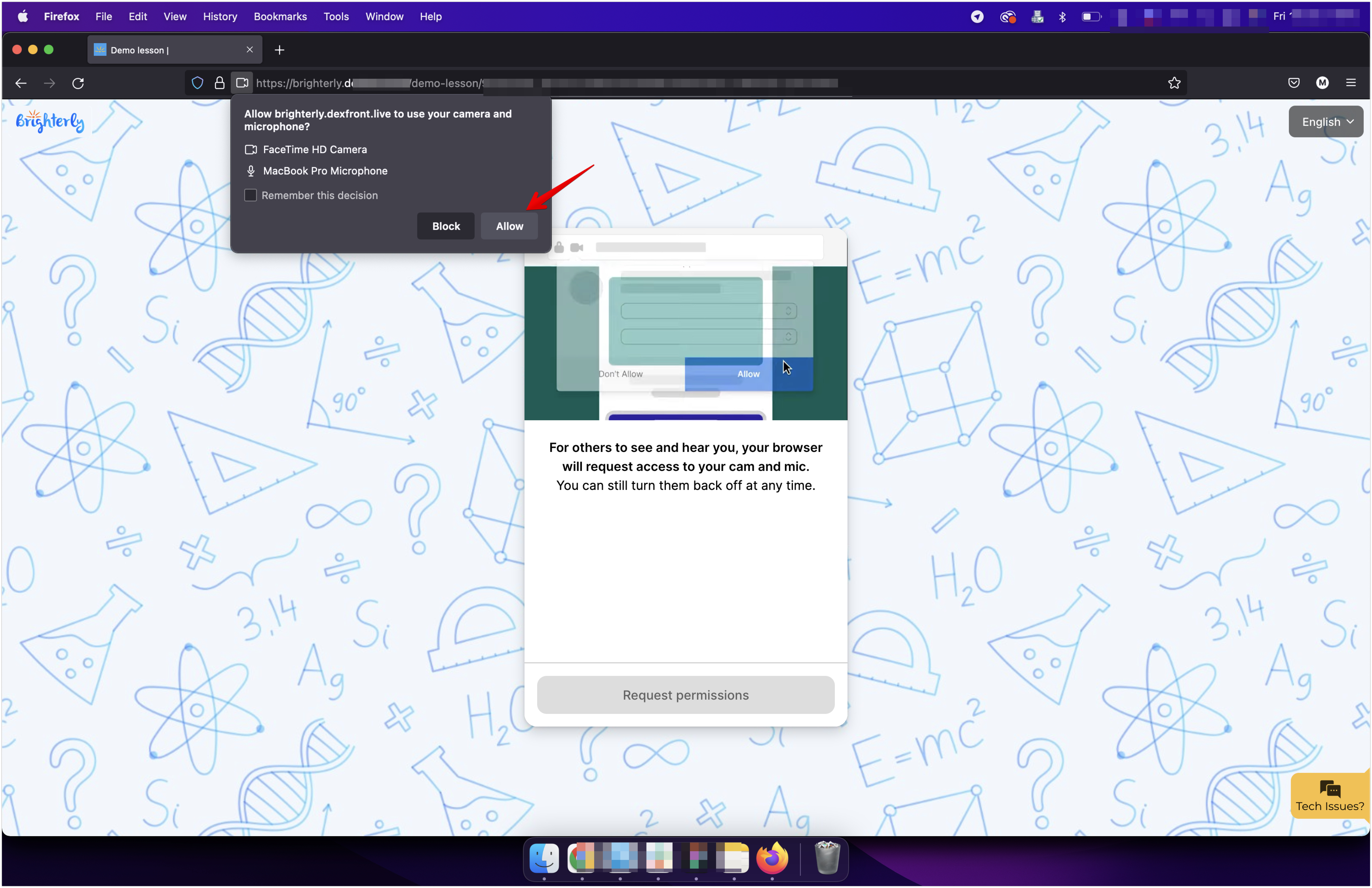Close the Demo lesson tab
The image size is (1372, 888).
(250, 49)
